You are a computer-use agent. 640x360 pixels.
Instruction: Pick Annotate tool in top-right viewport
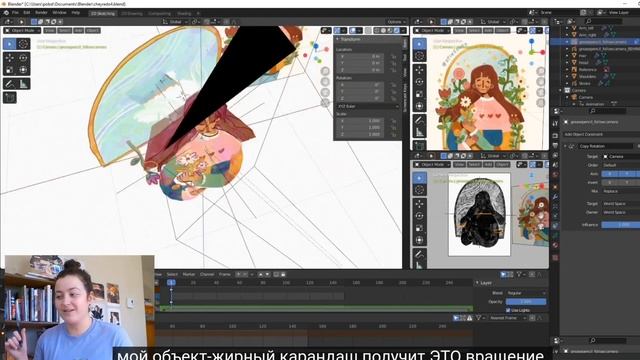coord(420,120)
